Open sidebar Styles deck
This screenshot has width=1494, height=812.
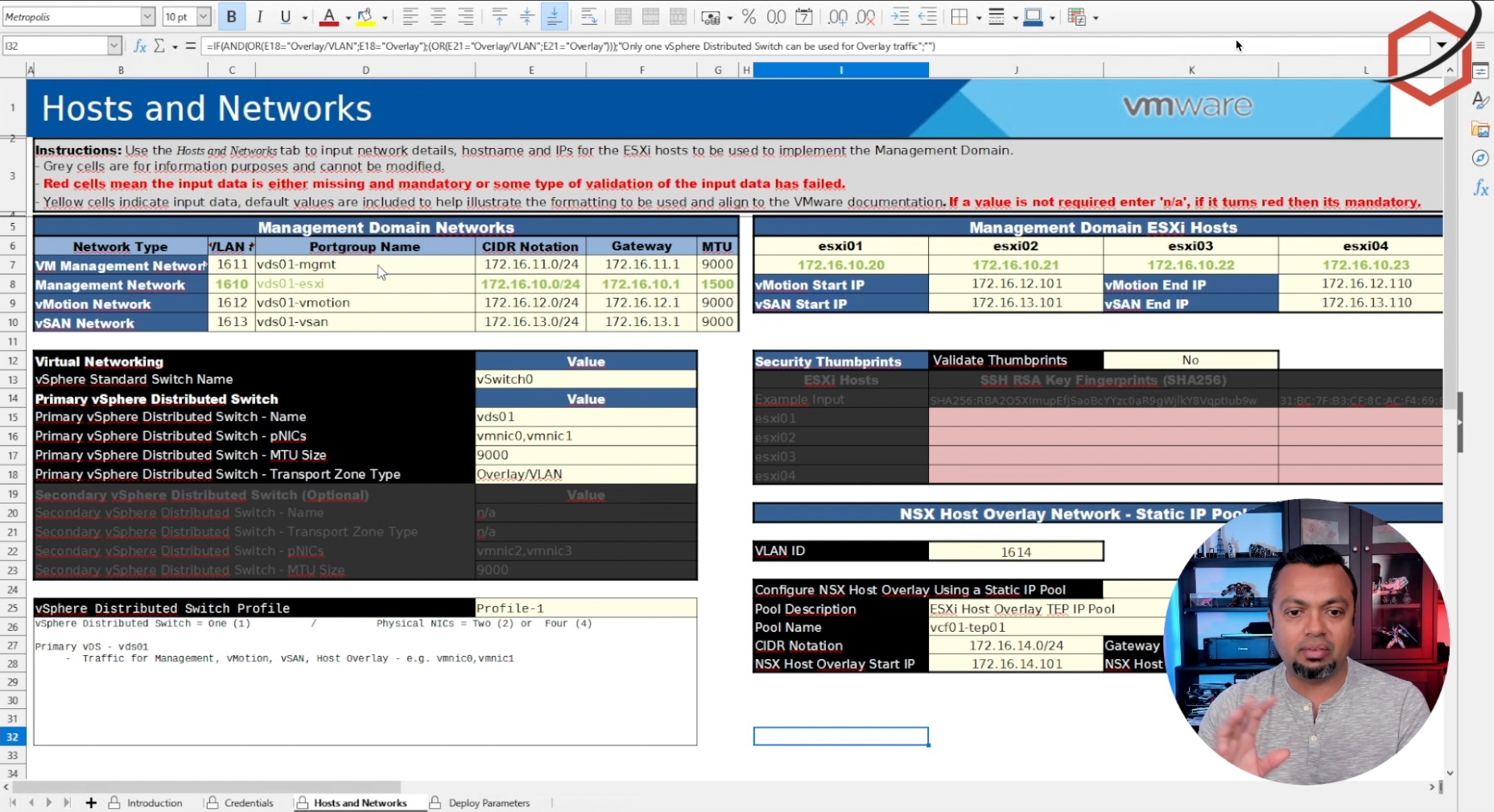[1481, 101]
